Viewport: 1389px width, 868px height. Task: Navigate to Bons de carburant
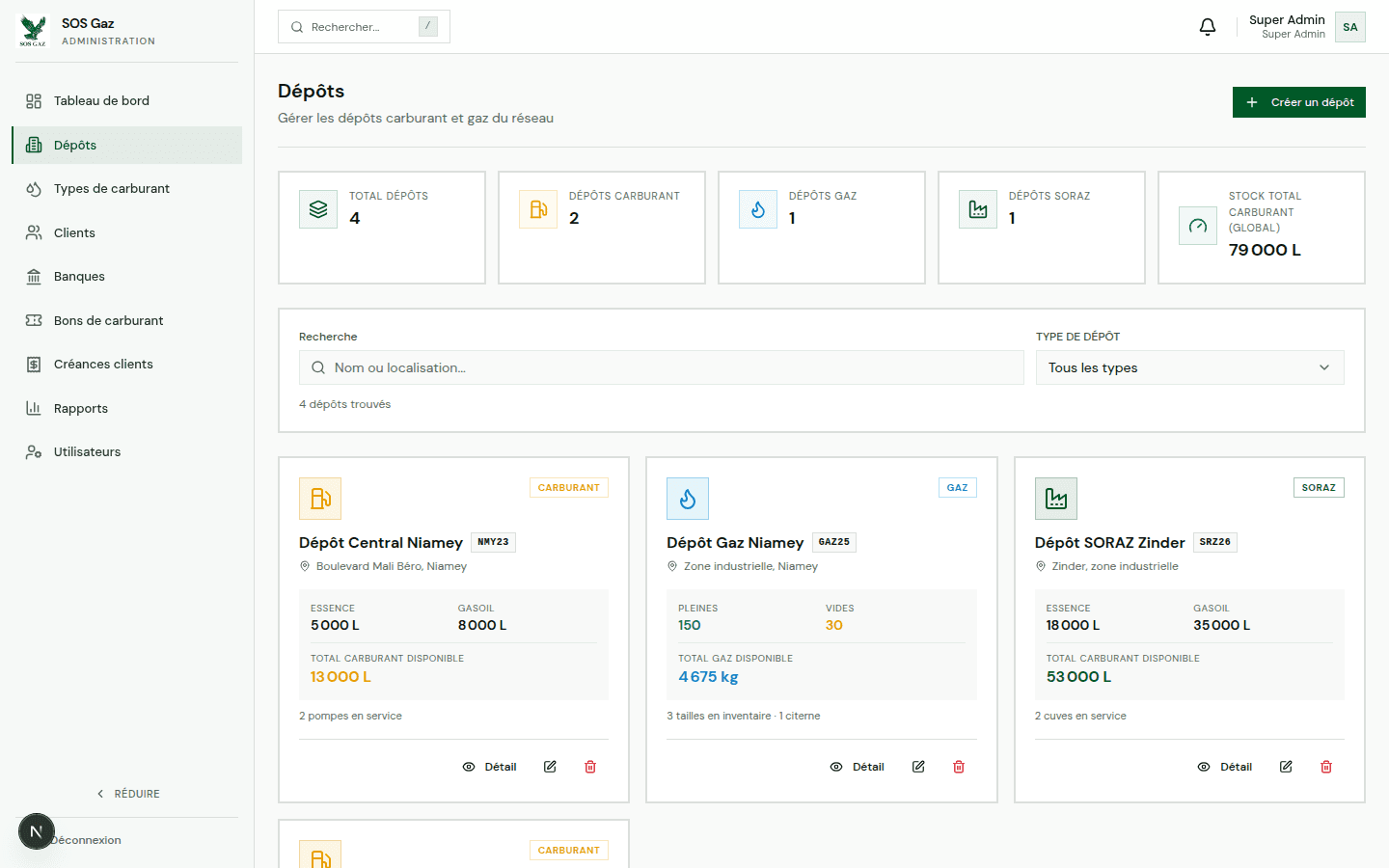click(126, 320)
